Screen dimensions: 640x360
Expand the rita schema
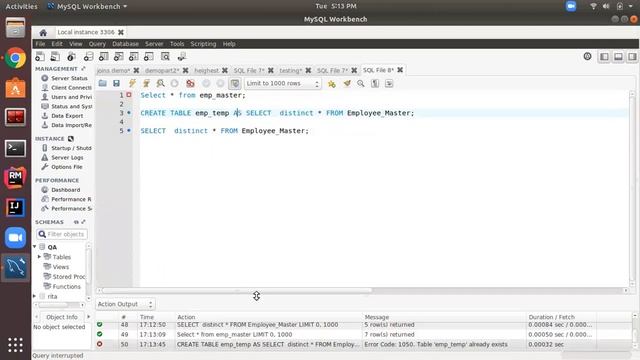(x=35, y=296)
